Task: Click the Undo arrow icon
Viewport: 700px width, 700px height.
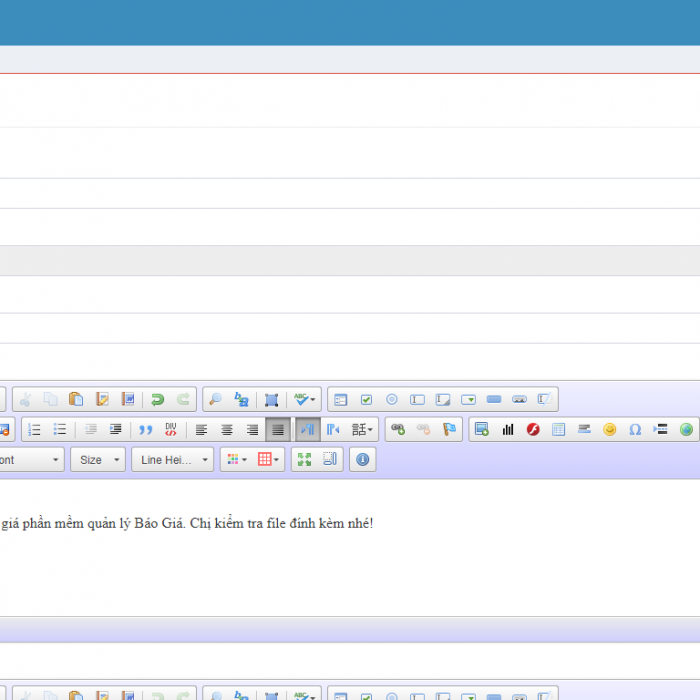Action: click(x=157, y=400)
